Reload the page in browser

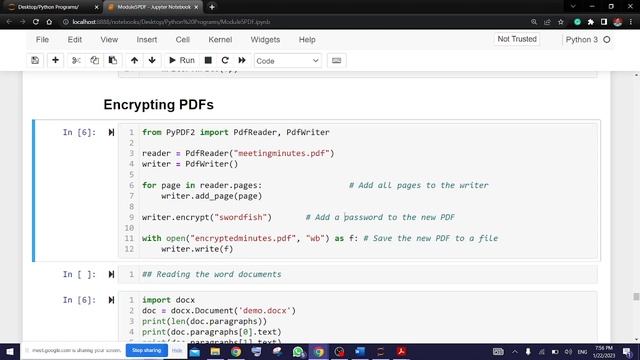coord(36,22)
